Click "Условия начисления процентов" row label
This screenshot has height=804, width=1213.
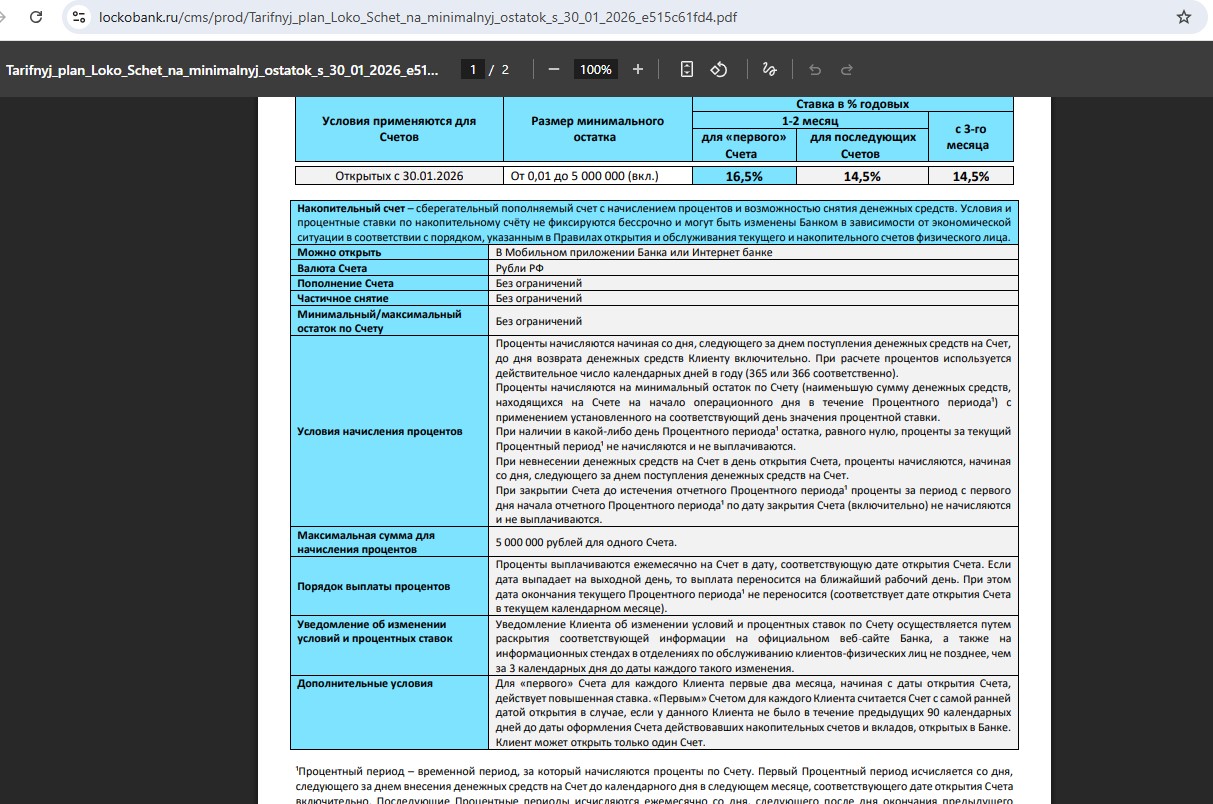point(380,431)
